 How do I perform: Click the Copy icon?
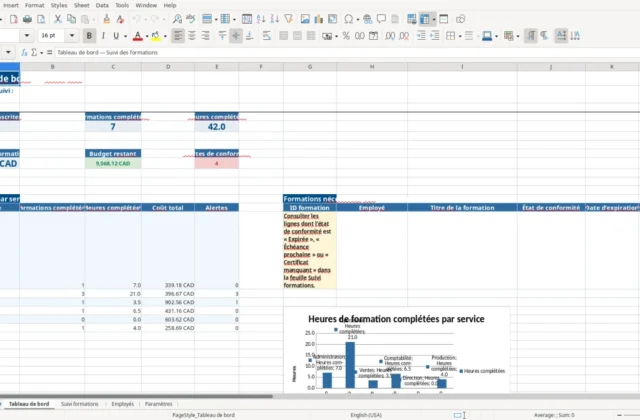[x=71, y=19]
